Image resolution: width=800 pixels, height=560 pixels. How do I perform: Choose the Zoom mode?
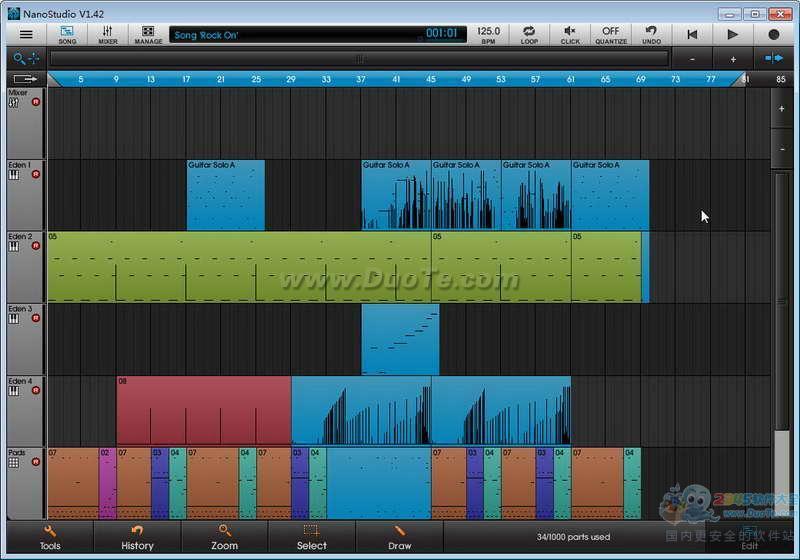click(224, 538)
